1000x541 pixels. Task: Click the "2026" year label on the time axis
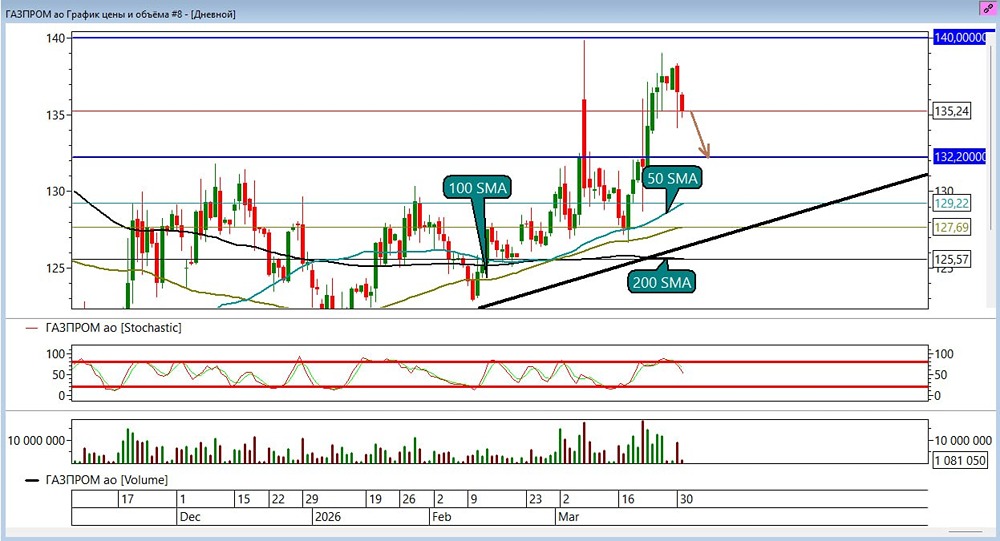(x=327, y=517)
